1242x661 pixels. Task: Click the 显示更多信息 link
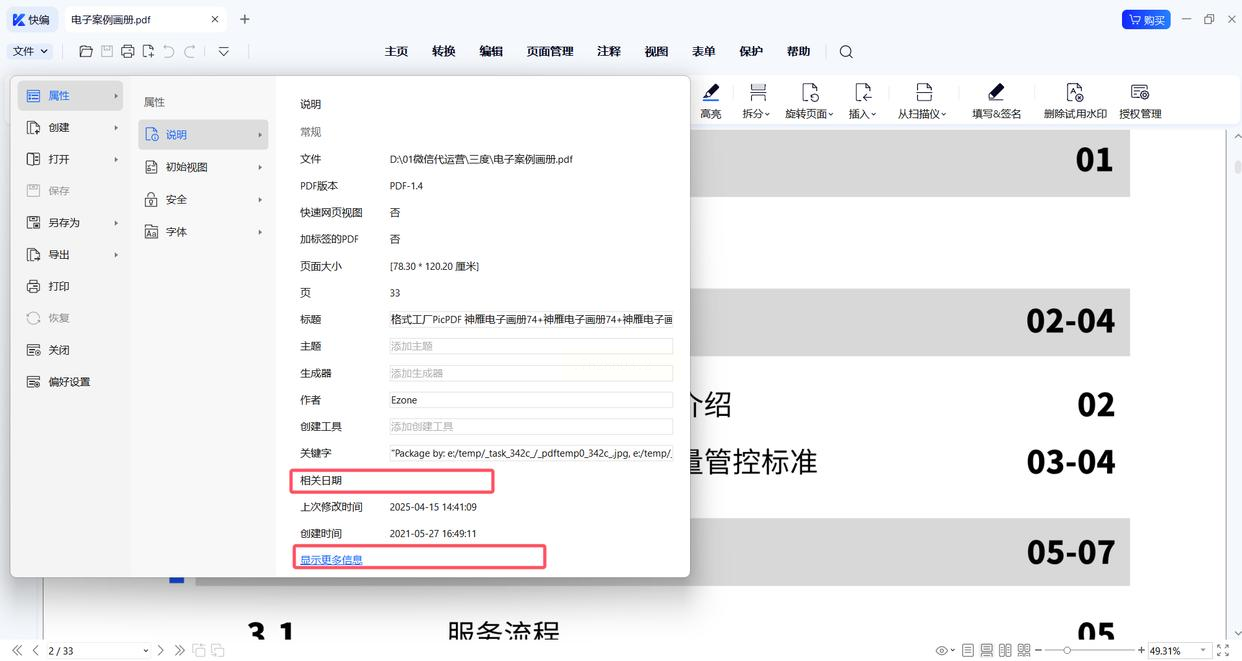coord(331,560)
